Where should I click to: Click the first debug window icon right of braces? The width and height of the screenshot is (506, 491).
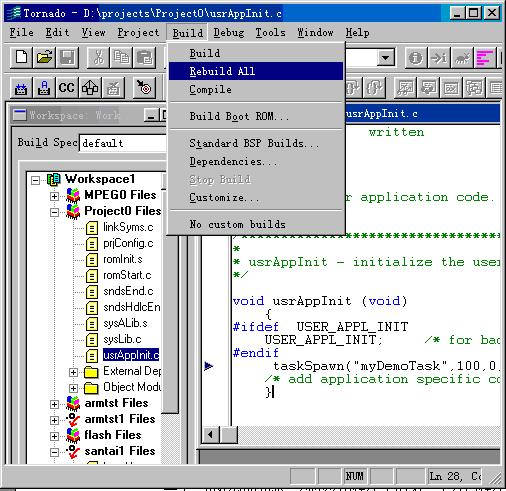(x=405, y=88)
